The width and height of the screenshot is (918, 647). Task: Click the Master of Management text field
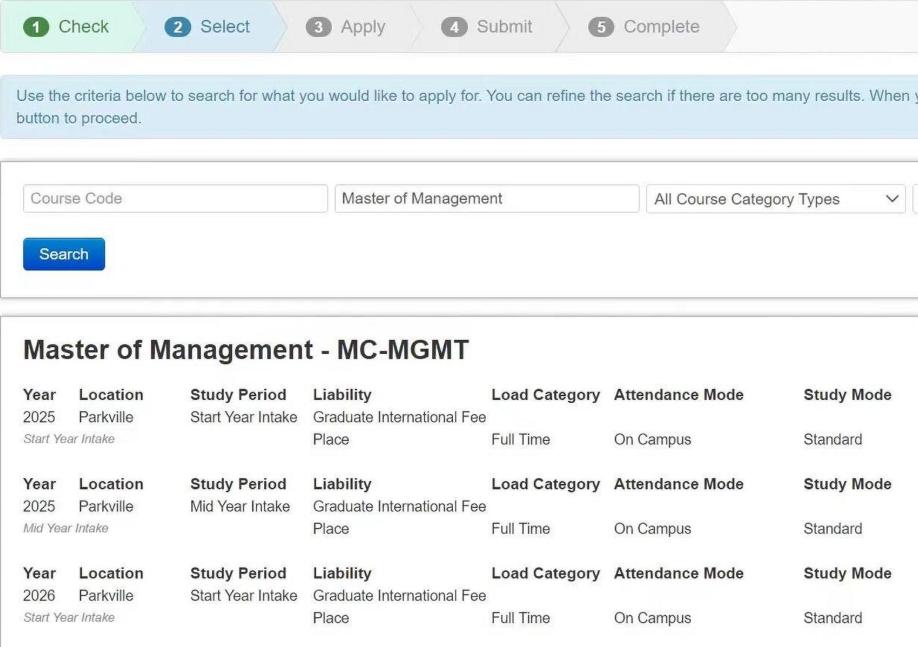point(486,198)
